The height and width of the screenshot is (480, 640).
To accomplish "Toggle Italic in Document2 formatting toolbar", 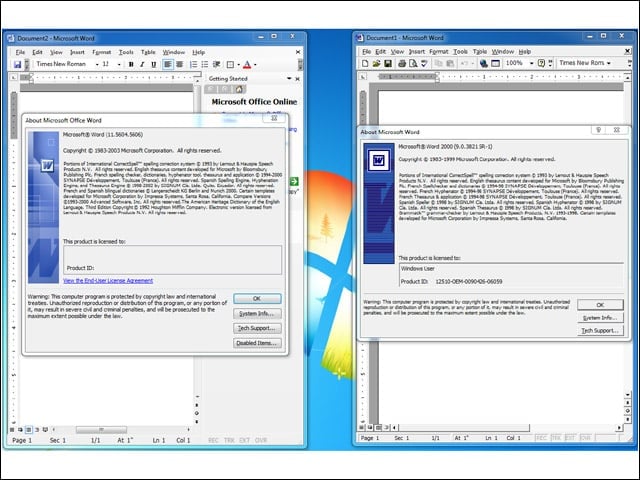I will coord(142,64).
